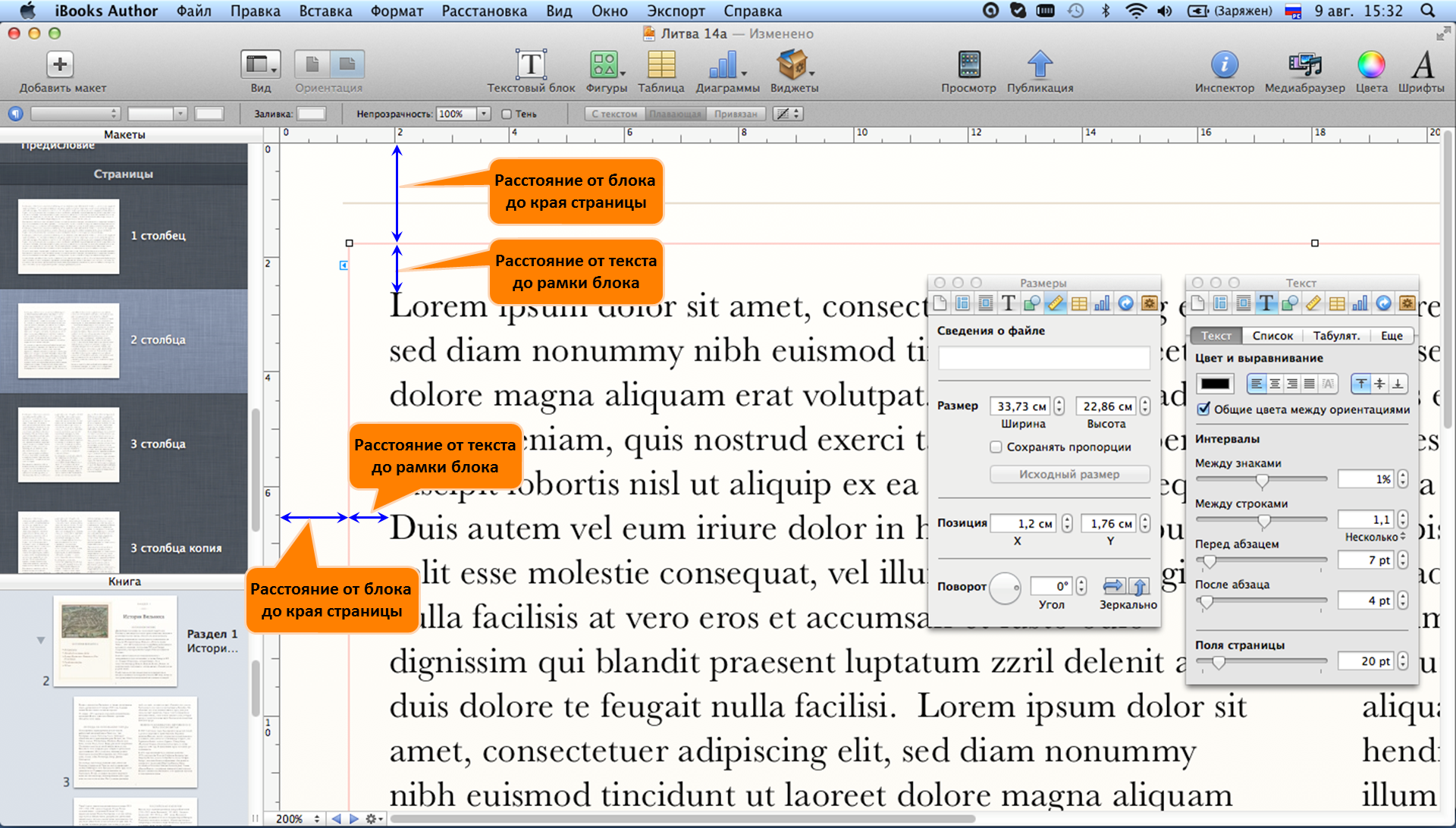Click the Между строками slider
Image resolution: width=1456 pixels, height=828 pixels.
point(1261,520)
